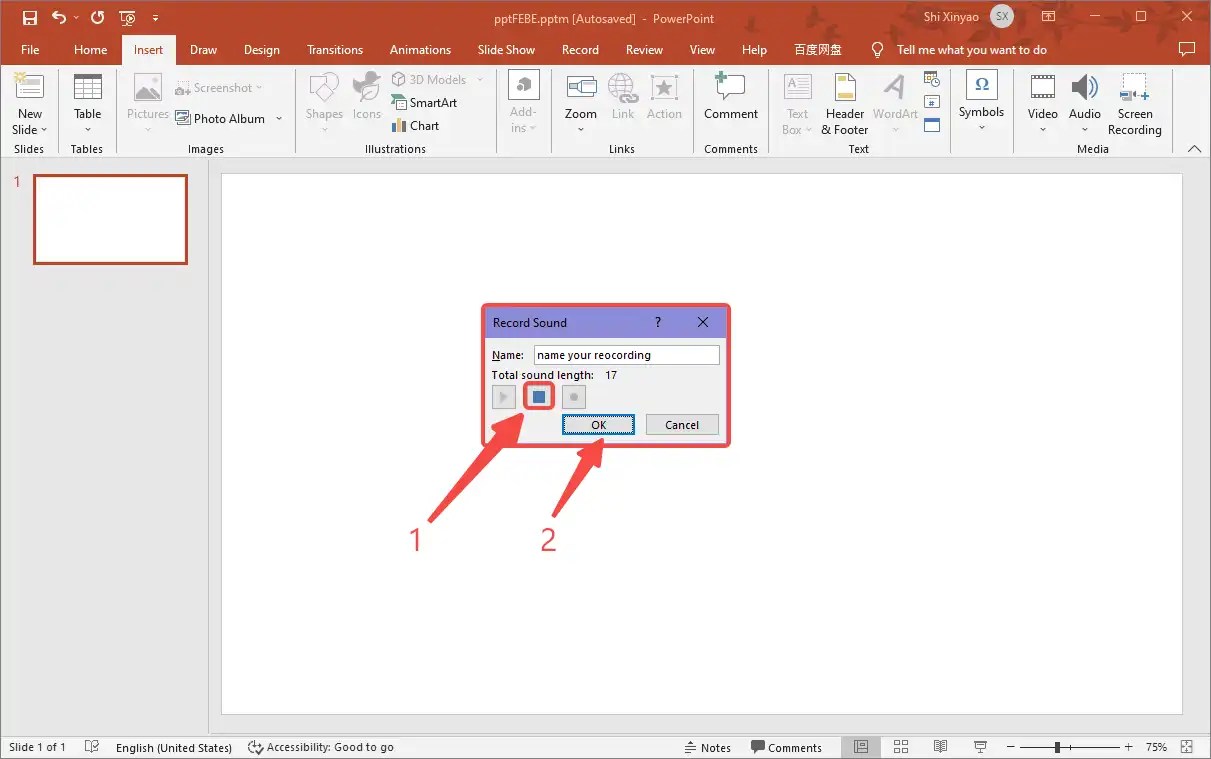The height and width of the screenshot is (759, 1211).
Task: Cancel the Record Sound dialog
Action: tap(681, 424)
